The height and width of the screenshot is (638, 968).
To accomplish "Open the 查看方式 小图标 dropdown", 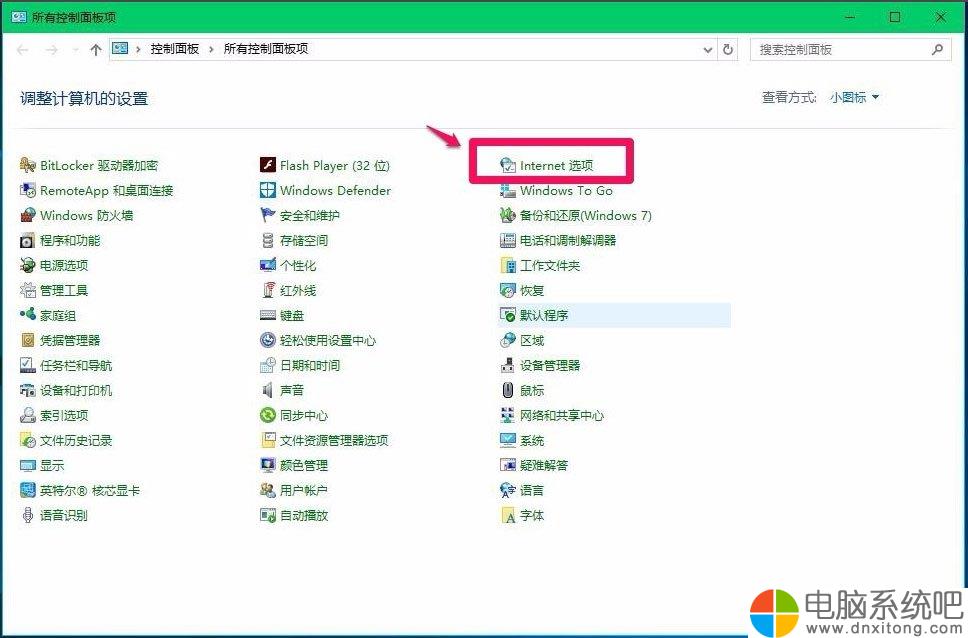I will (x=855, y=98).
